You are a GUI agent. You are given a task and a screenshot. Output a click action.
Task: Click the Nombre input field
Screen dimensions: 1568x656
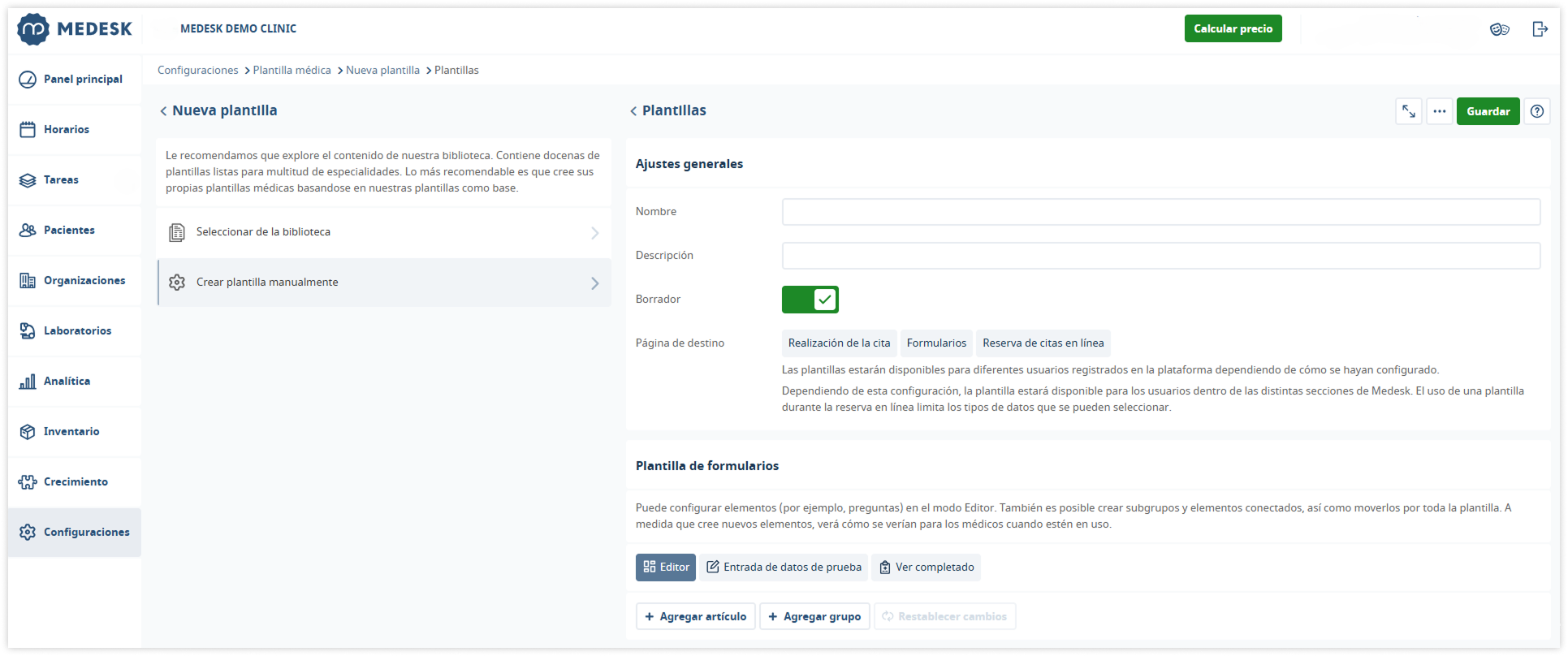(x=1161, y=212)
